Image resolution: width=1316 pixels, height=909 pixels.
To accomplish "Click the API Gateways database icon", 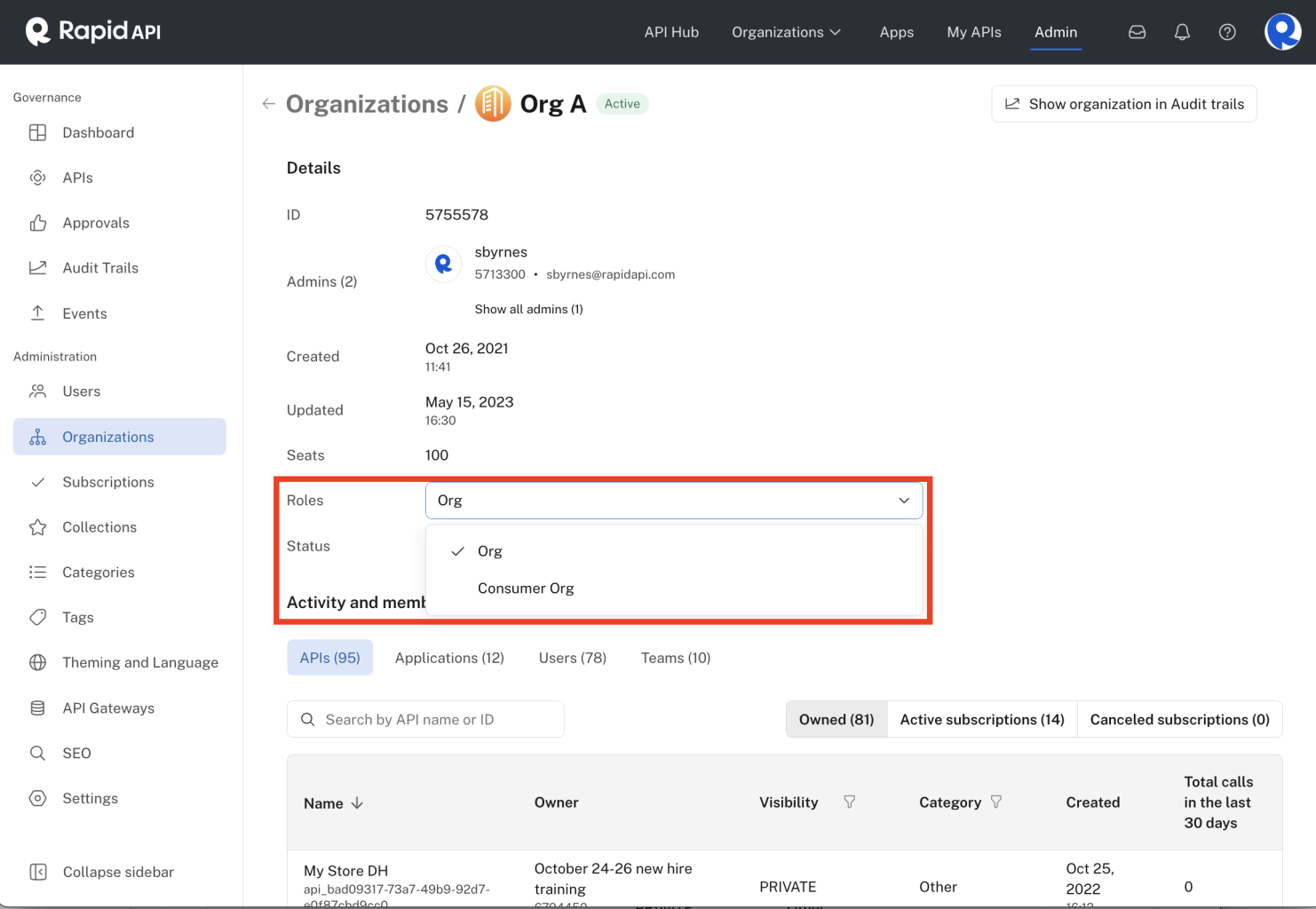I will (37, 707).
